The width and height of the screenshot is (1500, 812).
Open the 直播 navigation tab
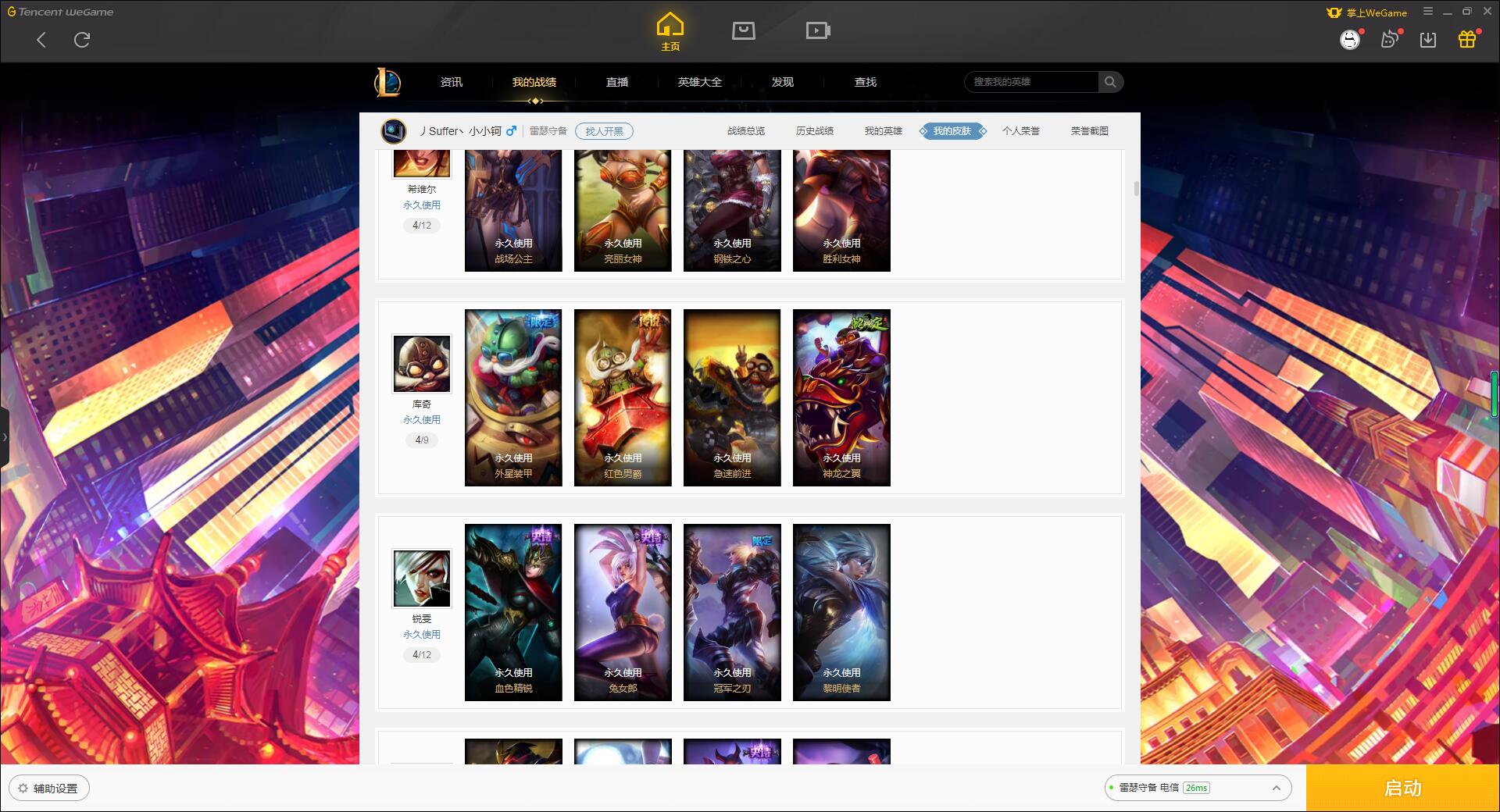click(617, 82)
